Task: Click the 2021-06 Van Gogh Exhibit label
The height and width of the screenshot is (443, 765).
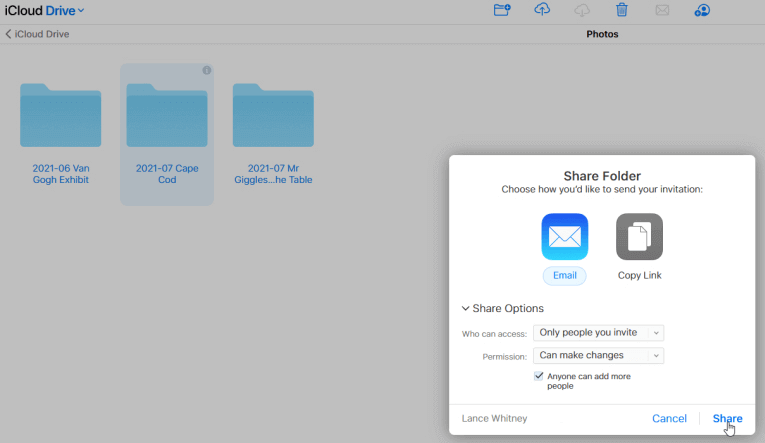Action: [60, 174]
